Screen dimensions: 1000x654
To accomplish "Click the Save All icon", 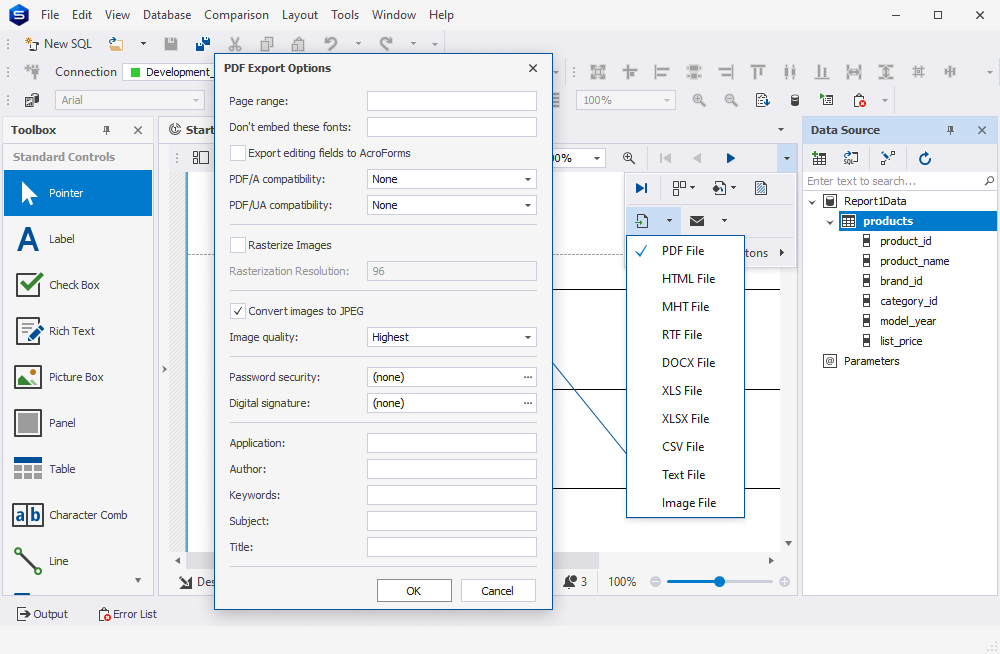I will pos(203,43).
